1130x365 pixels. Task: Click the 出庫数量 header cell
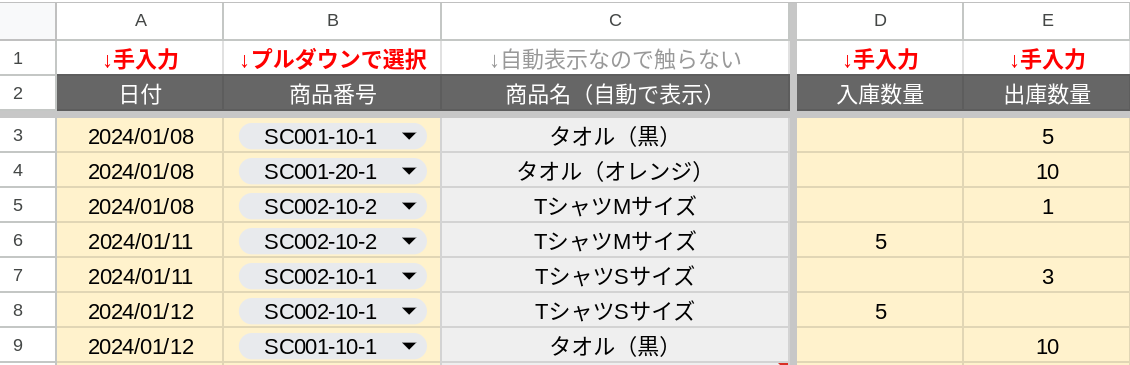1046,94
